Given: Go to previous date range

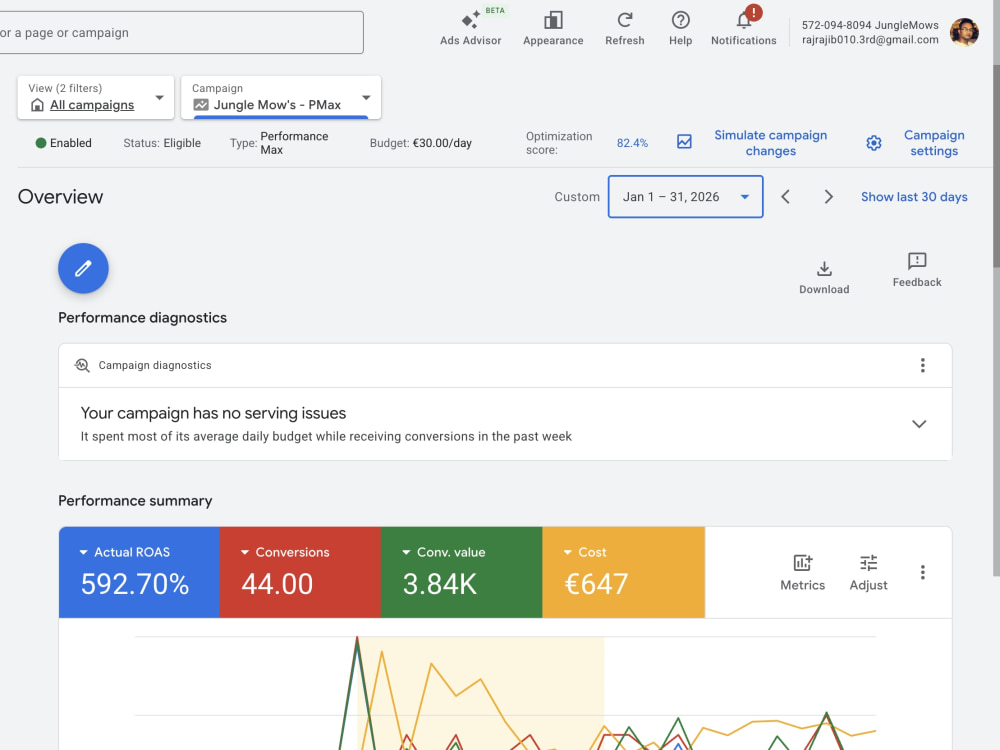Looking at the screenshot, I should 786,196.
